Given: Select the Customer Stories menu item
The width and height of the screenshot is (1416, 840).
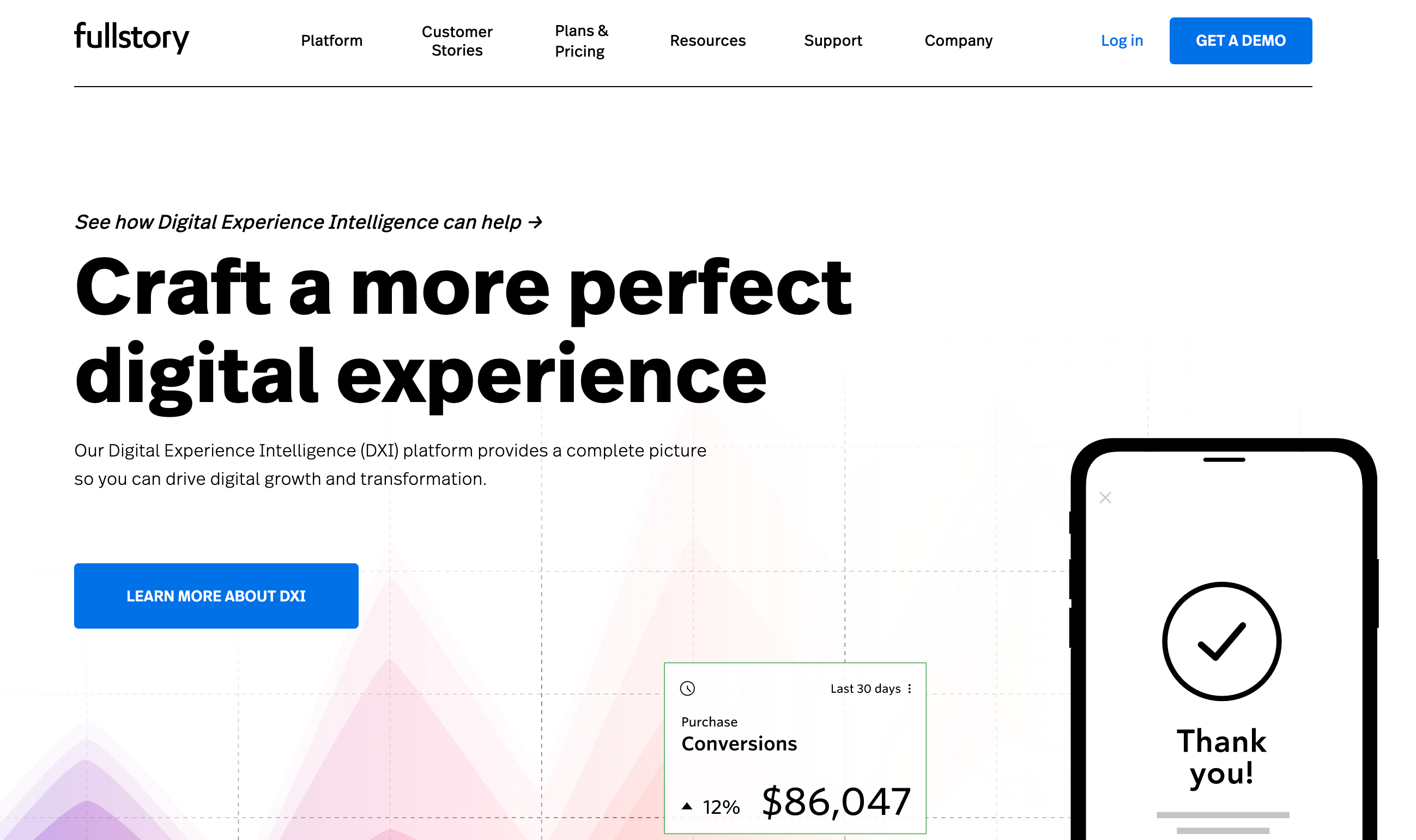Looking at the screenshot, I should click(x=455, y=40).
